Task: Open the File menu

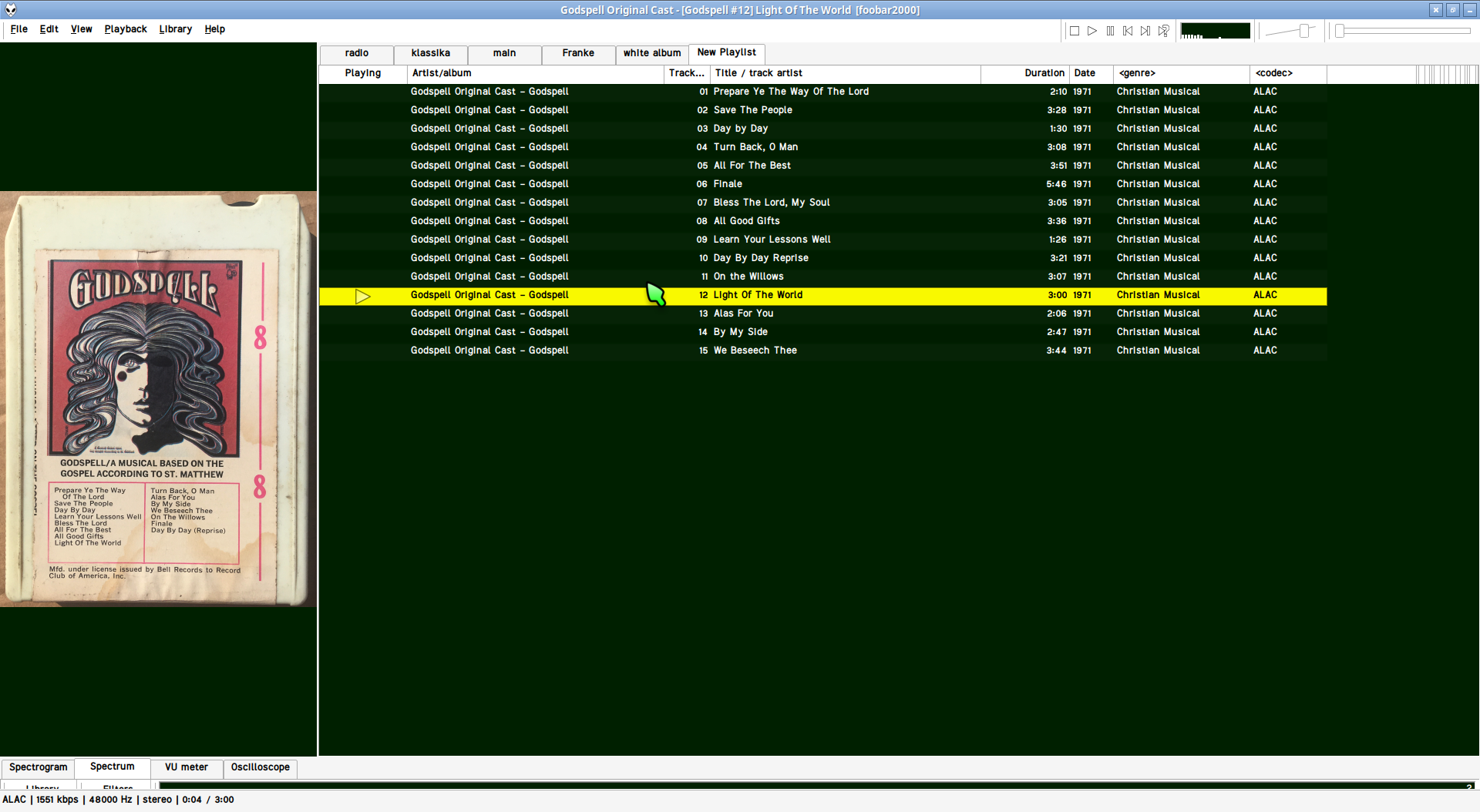Action: pos(19,29)
